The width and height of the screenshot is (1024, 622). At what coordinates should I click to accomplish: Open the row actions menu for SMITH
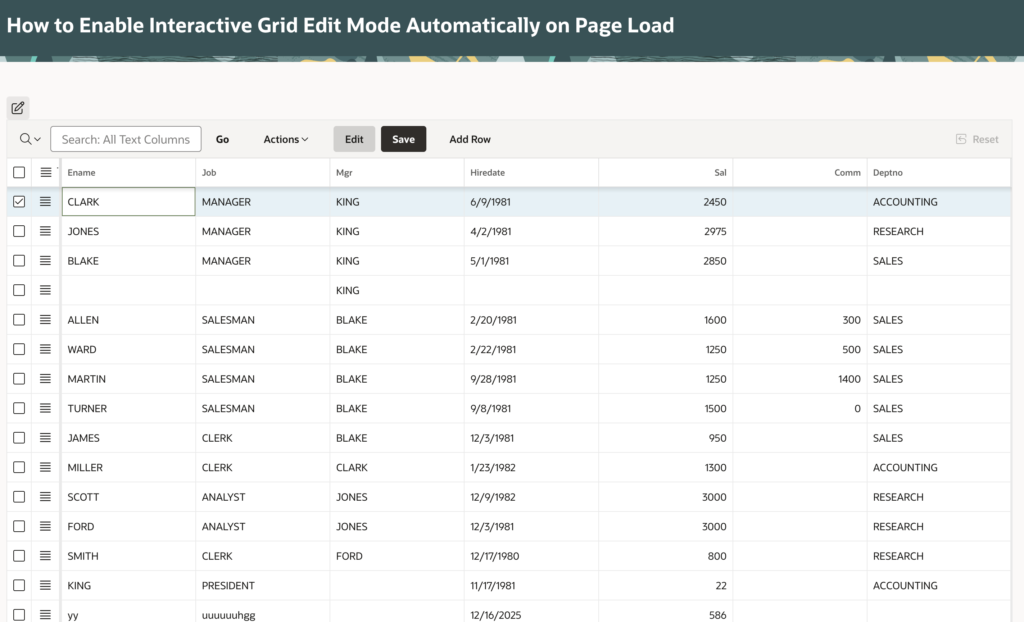(x=46, y=556)
